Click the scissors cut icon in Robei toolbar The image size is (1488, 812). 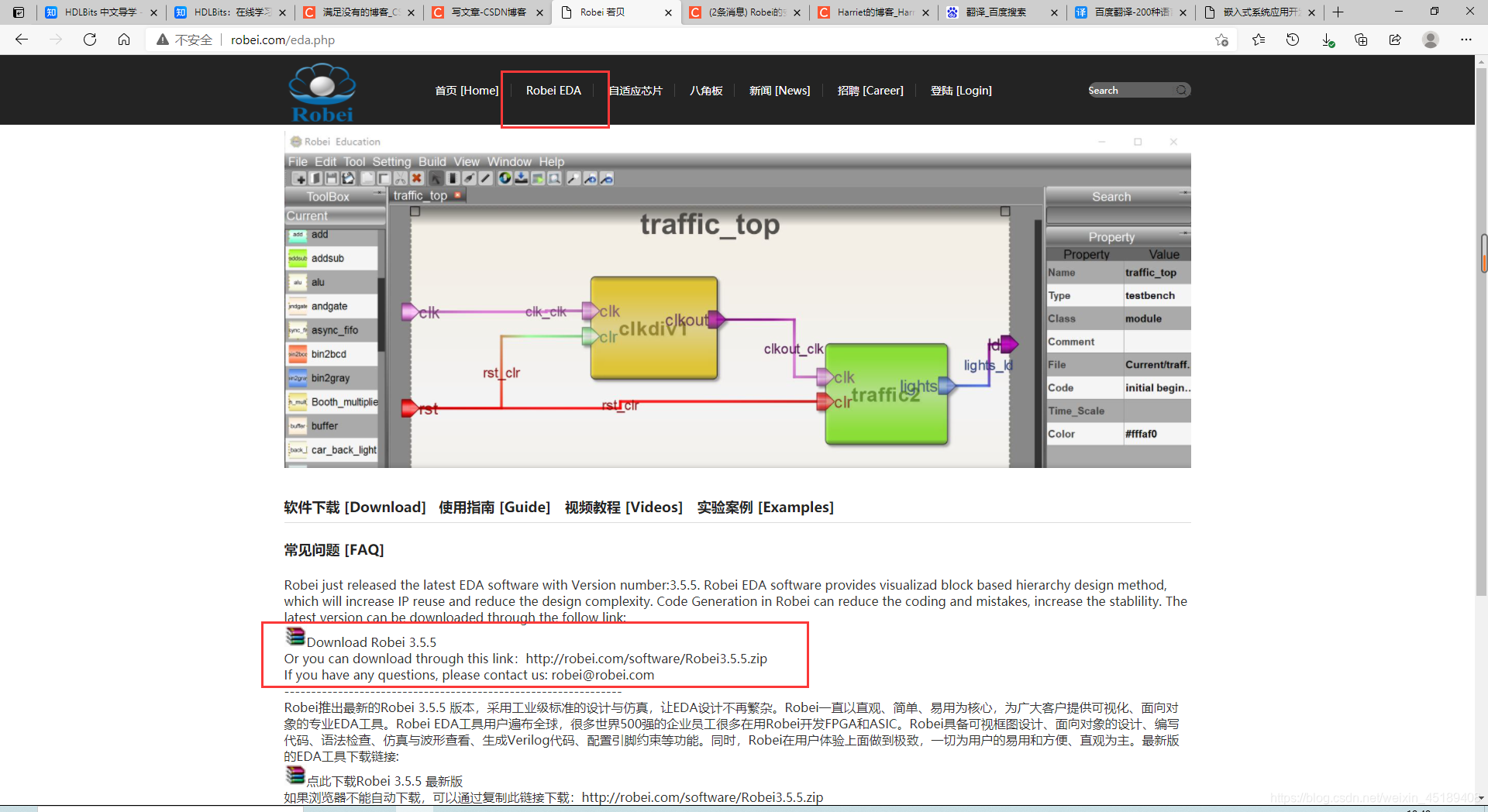400,179
